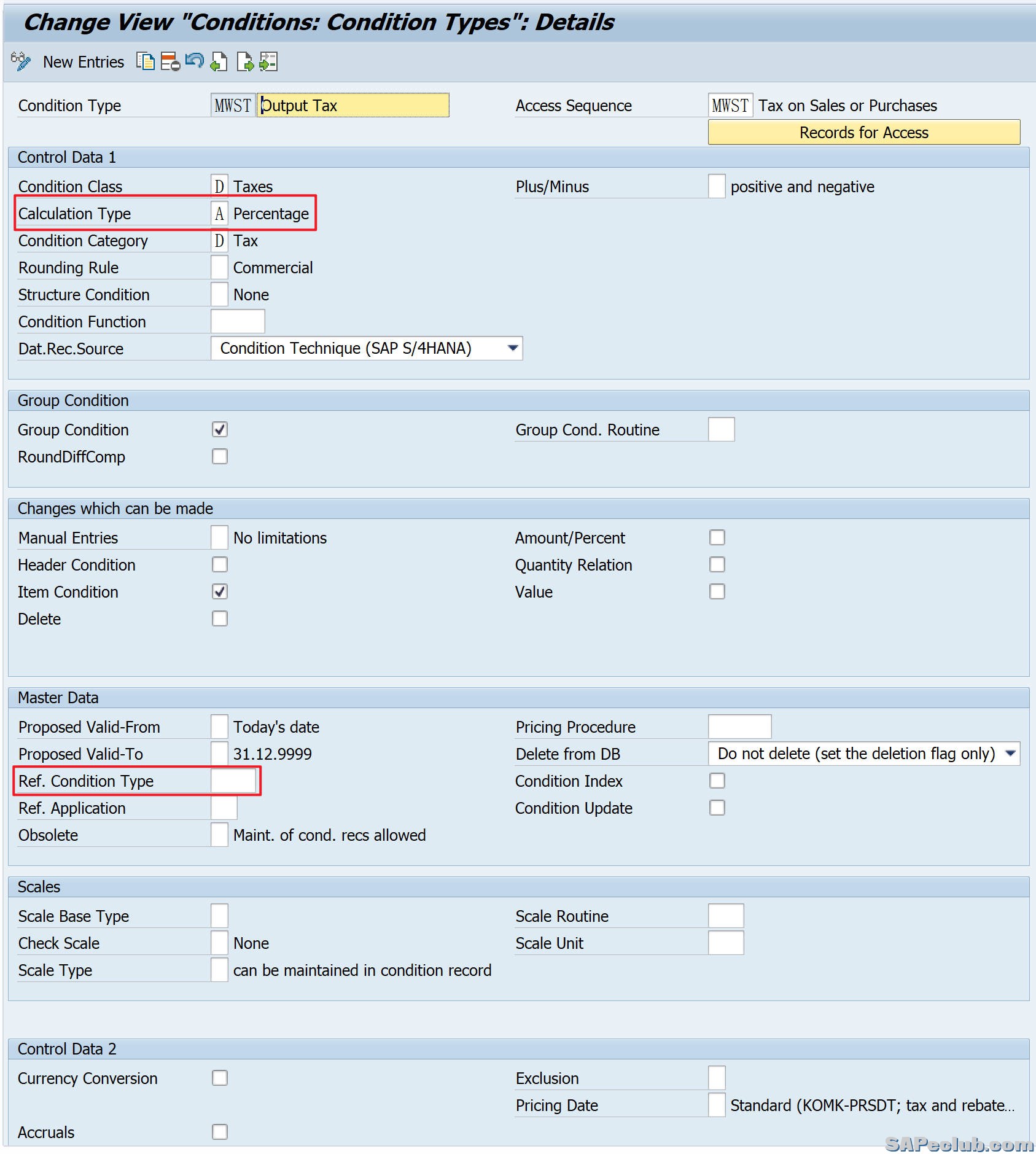Viewport: 1036px width, 1154px height.
Task: Click the 'No limitations' text
Action: 280,538
